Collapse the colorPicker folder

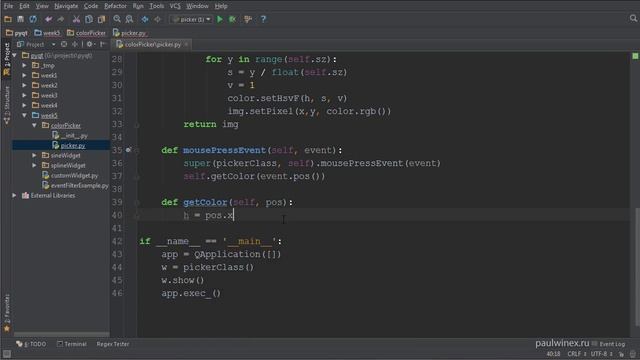35,125
